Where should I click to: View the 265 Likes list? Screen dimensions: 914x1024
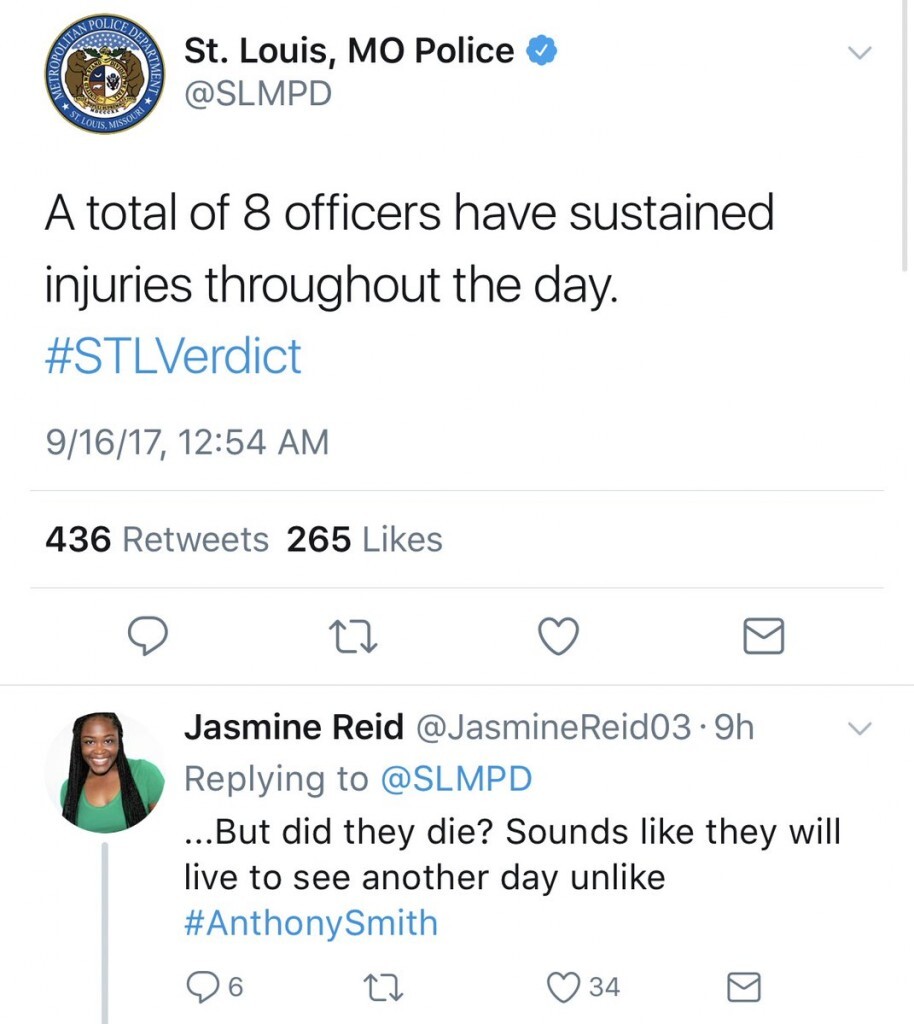(364, 540)
